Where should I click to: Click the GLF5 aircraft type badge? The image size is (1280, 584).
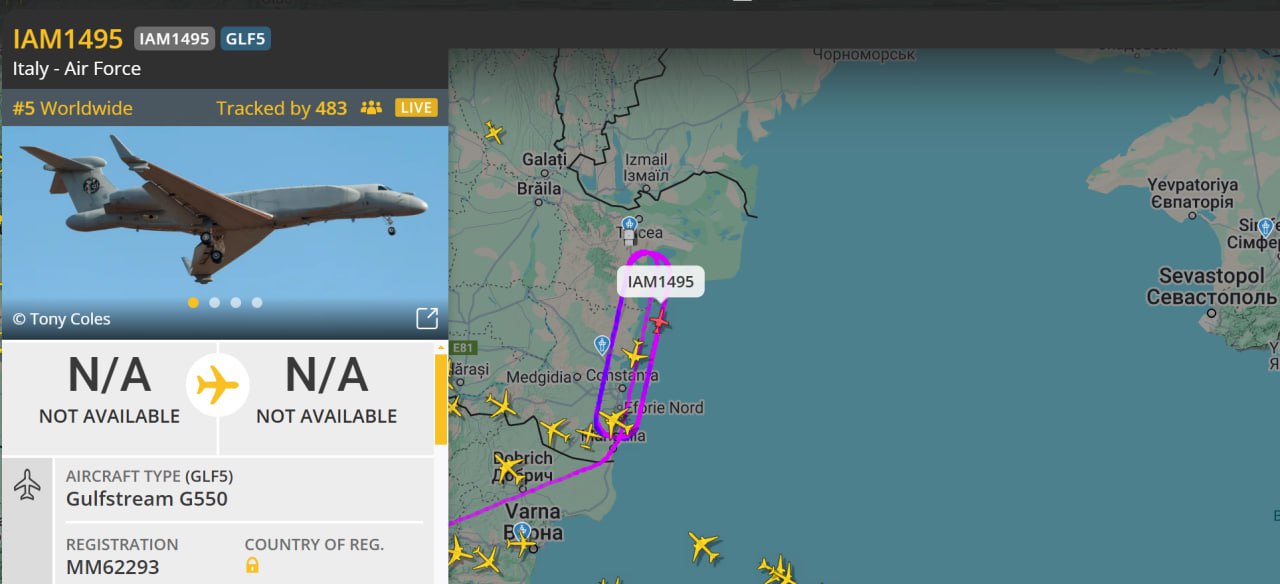(x=245, y=38)
